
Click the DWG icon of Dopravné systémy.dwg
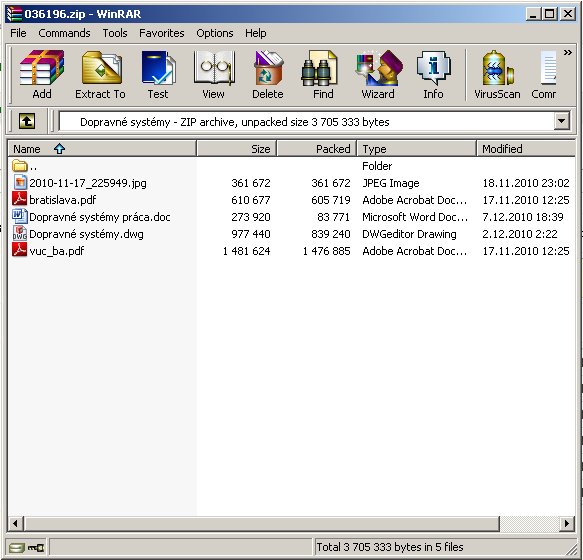pos(19,233)
